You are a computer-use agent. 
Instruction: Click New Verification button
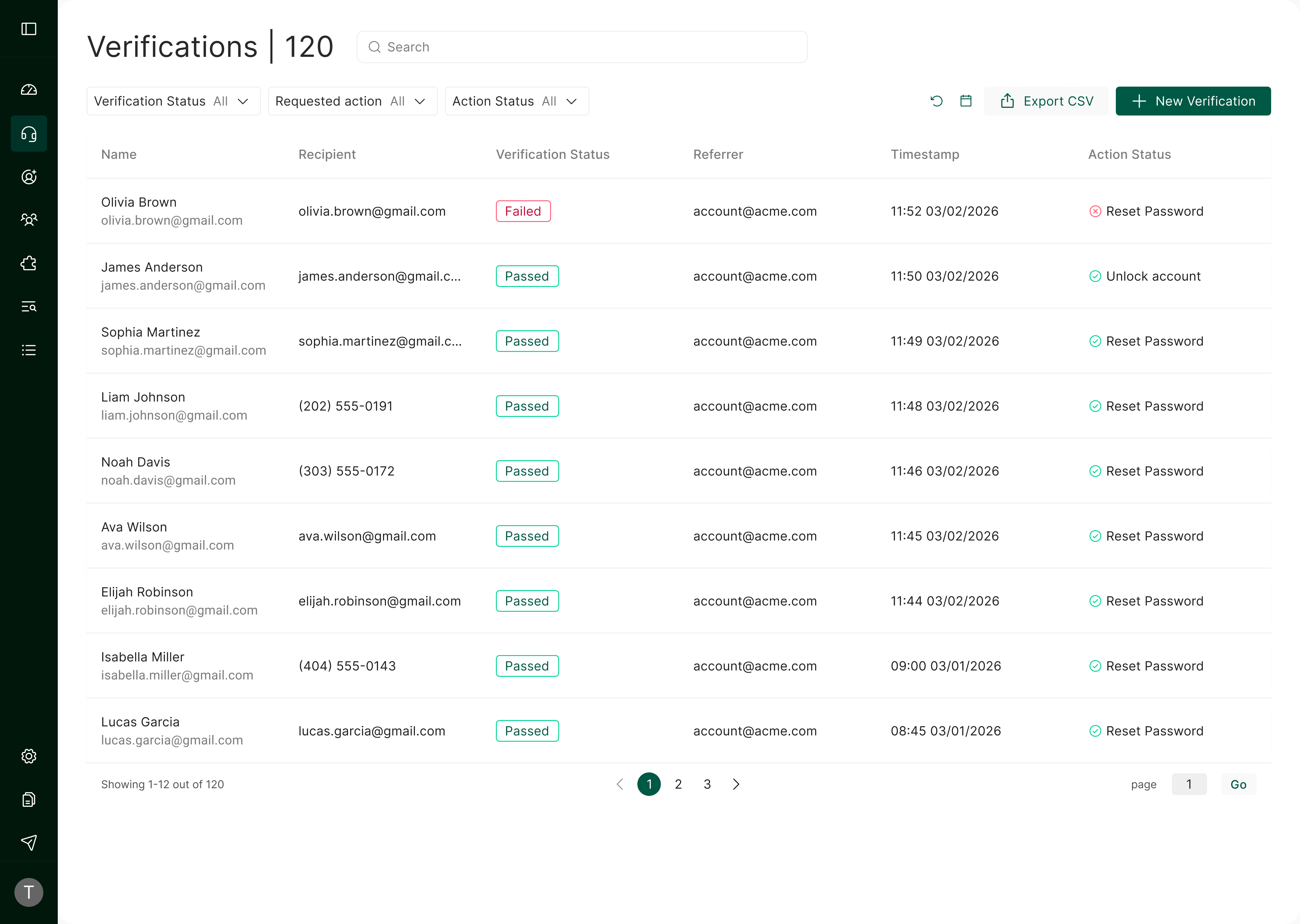coord(1193,101)
